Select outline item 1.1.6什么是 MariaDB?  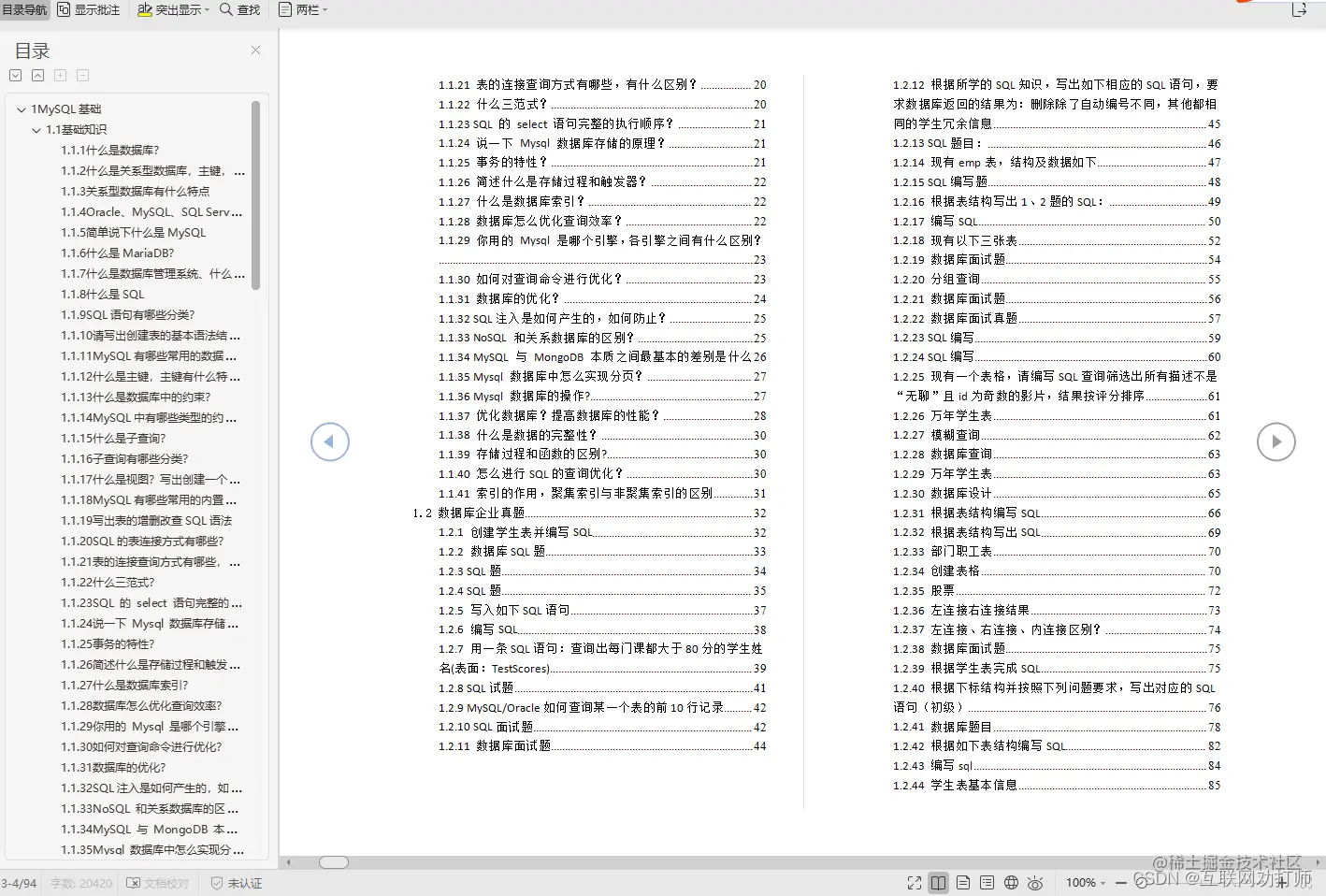(118, 253)
